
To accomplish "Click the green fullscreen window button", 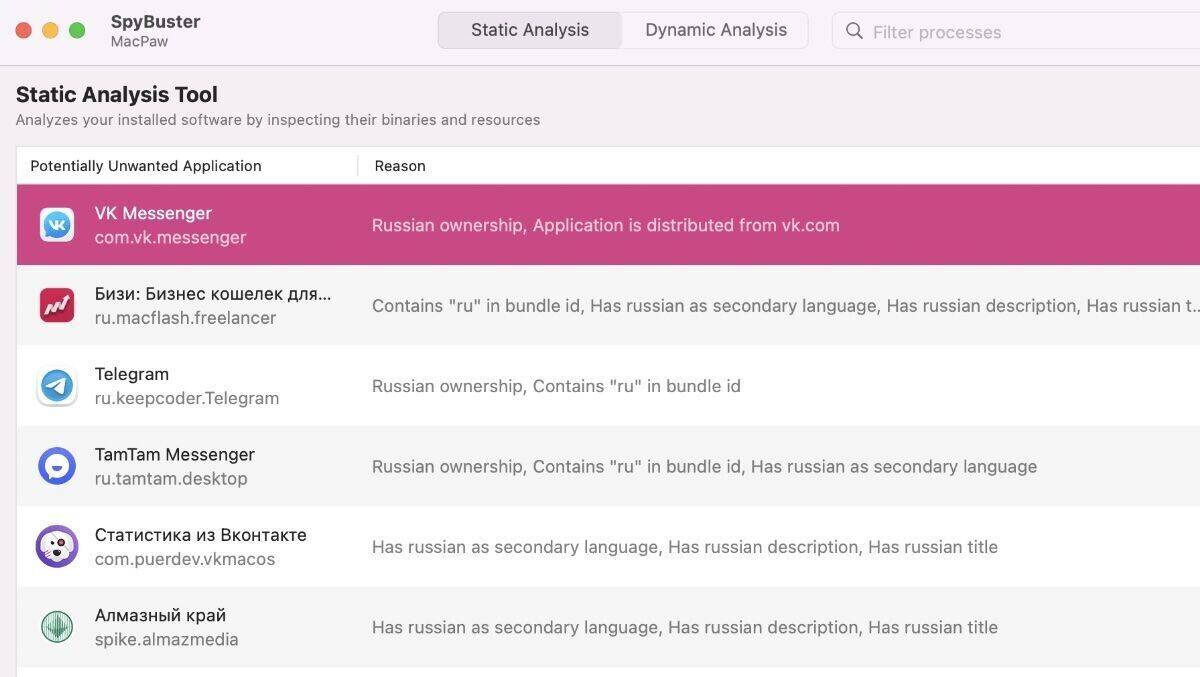I will (77, 31).
